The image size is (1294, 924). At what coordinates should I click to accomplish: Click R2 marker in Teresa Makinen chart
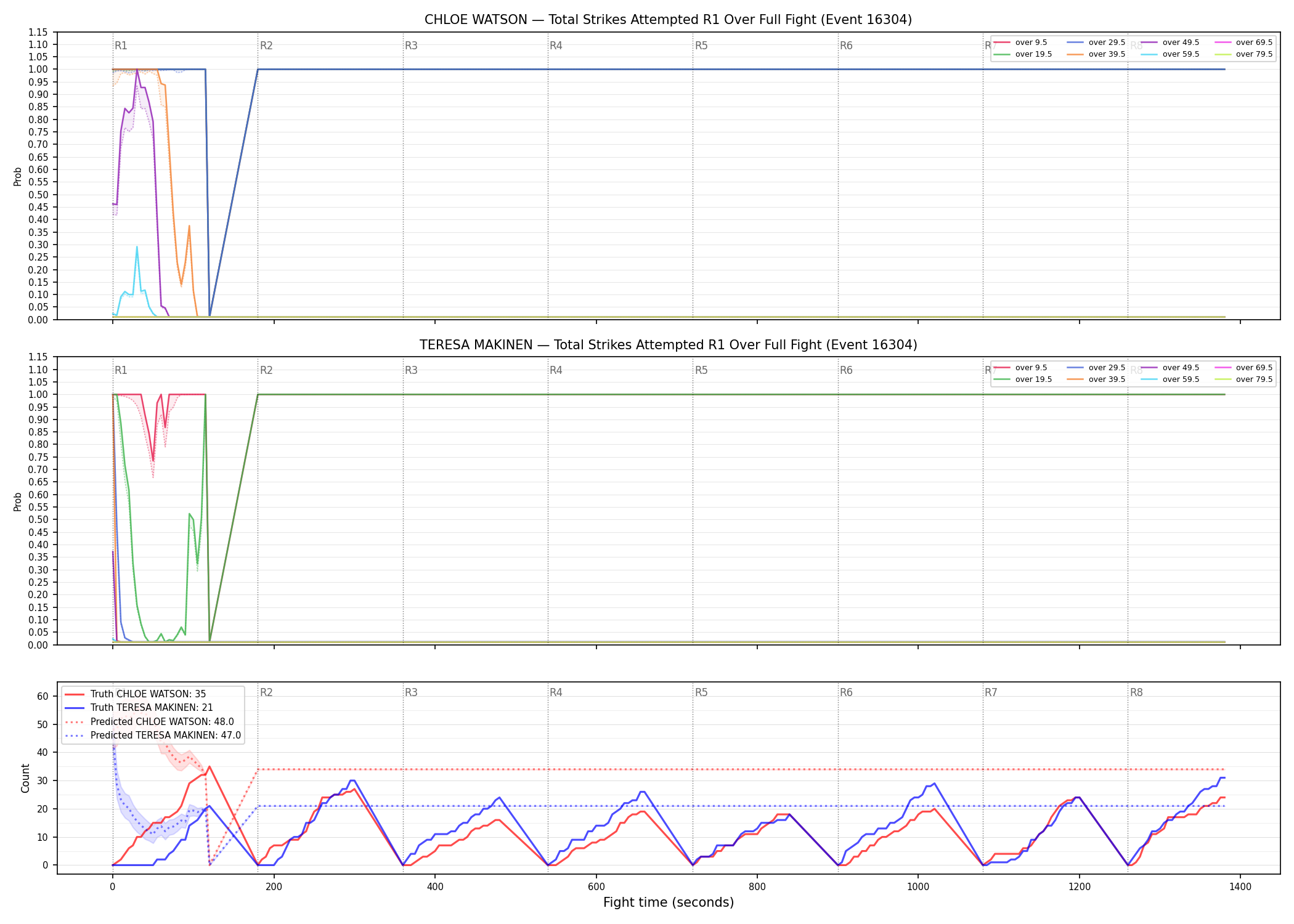coord(266,370)
